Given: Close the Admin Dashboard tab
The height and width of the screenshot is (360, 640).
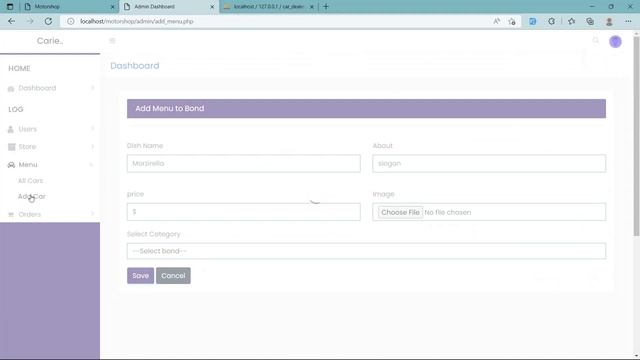Looking at the screenshot, I should tap(212, 7).
